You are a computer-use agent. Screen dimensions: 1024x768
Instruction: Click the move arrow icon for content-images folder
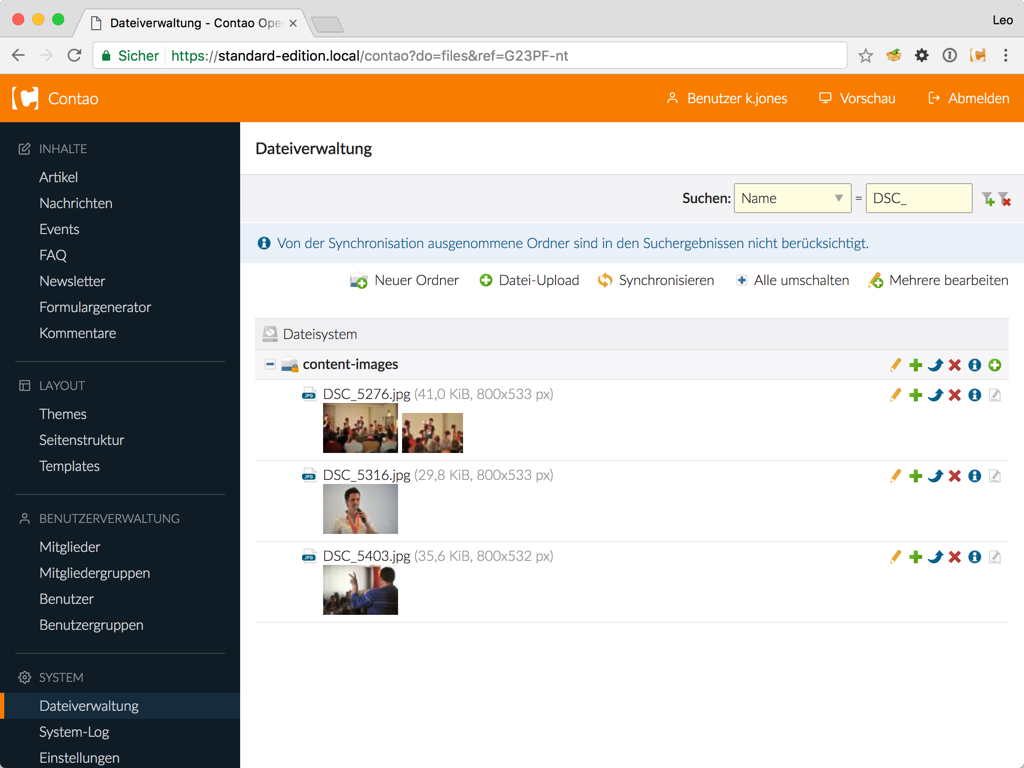(x=935, y=365)
